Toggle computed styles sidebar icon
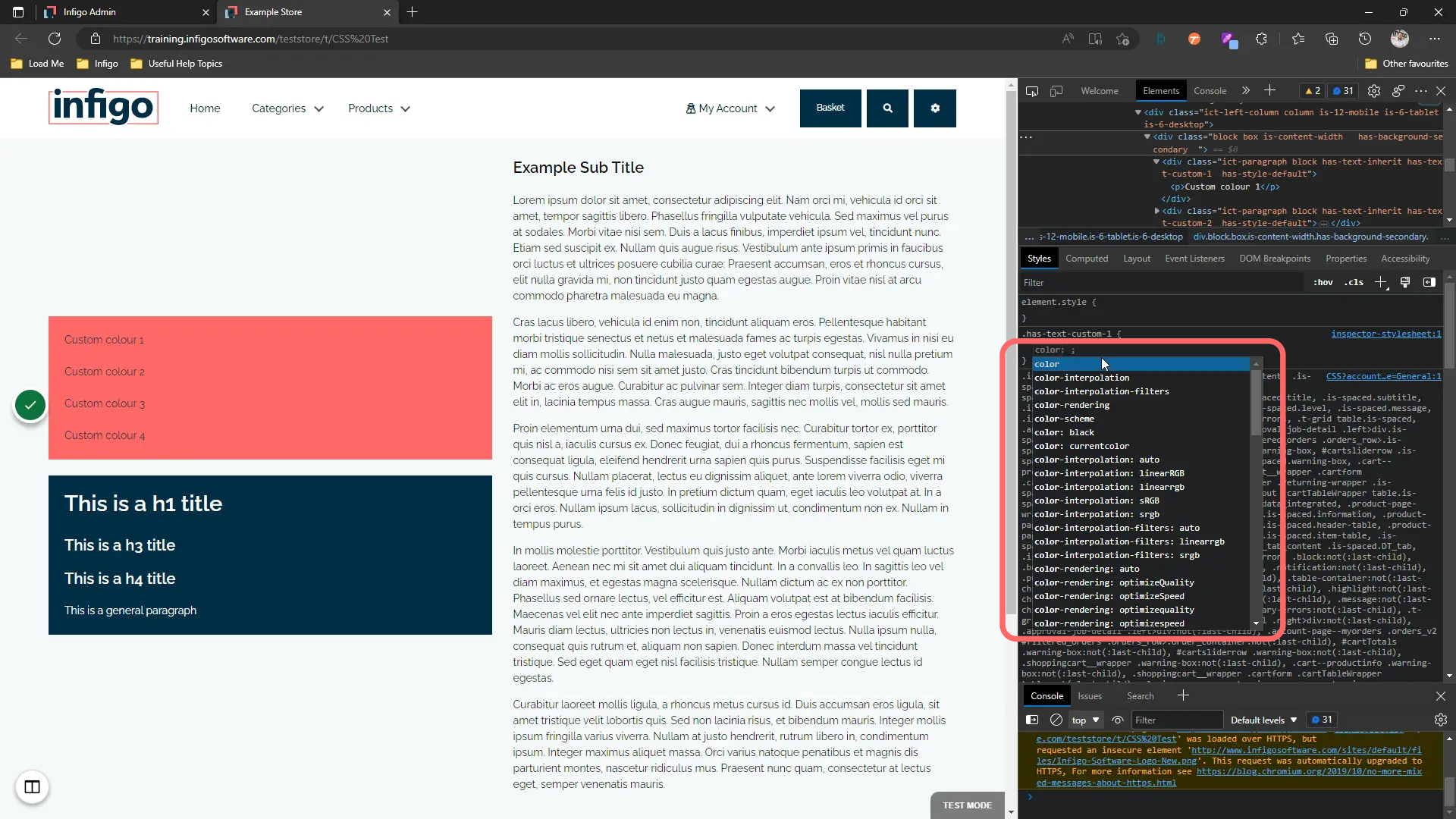 [1429, 282]
